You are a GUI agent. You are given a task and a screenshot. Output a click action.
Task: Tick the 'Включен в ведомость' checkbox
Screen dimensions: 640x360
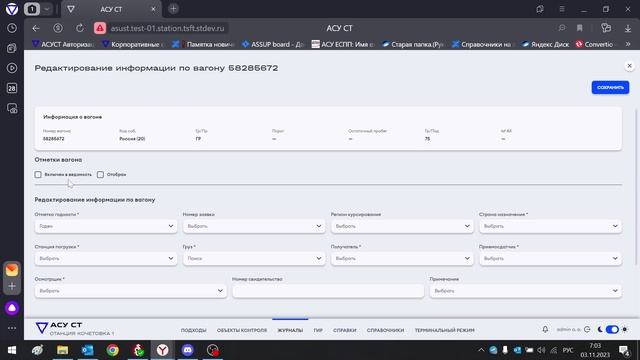(x=38, y=175)
